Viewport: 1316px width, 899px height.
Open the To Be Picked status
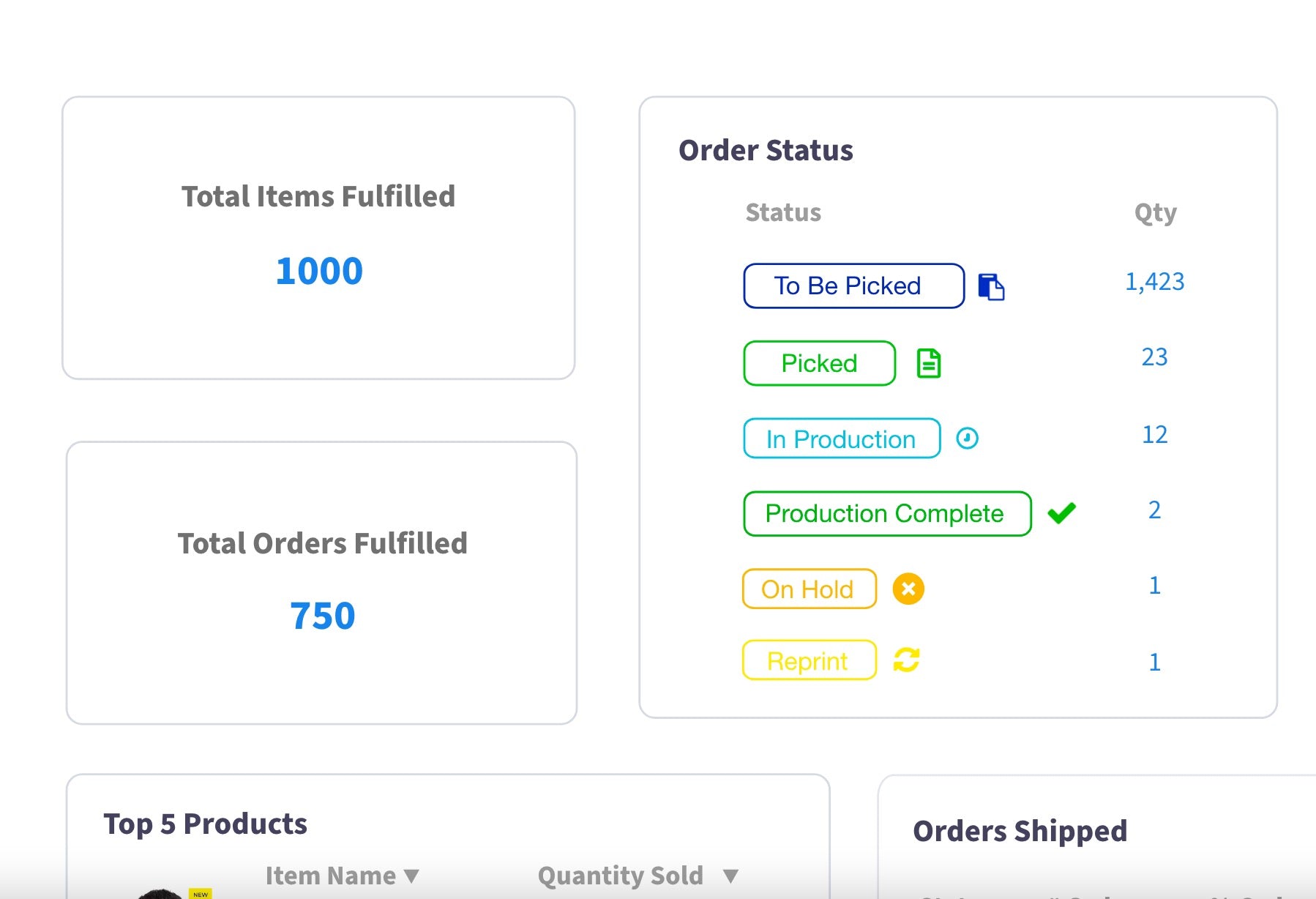pyautogui.click(x=853, y=286)
